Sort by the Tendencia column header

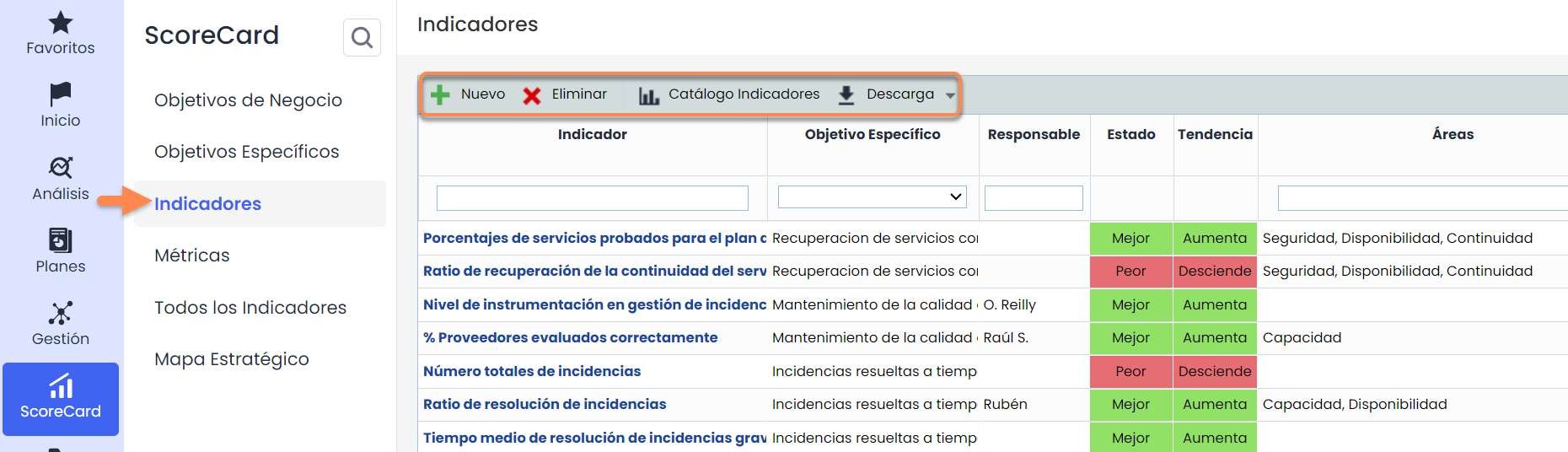(x=1215, y=135)
